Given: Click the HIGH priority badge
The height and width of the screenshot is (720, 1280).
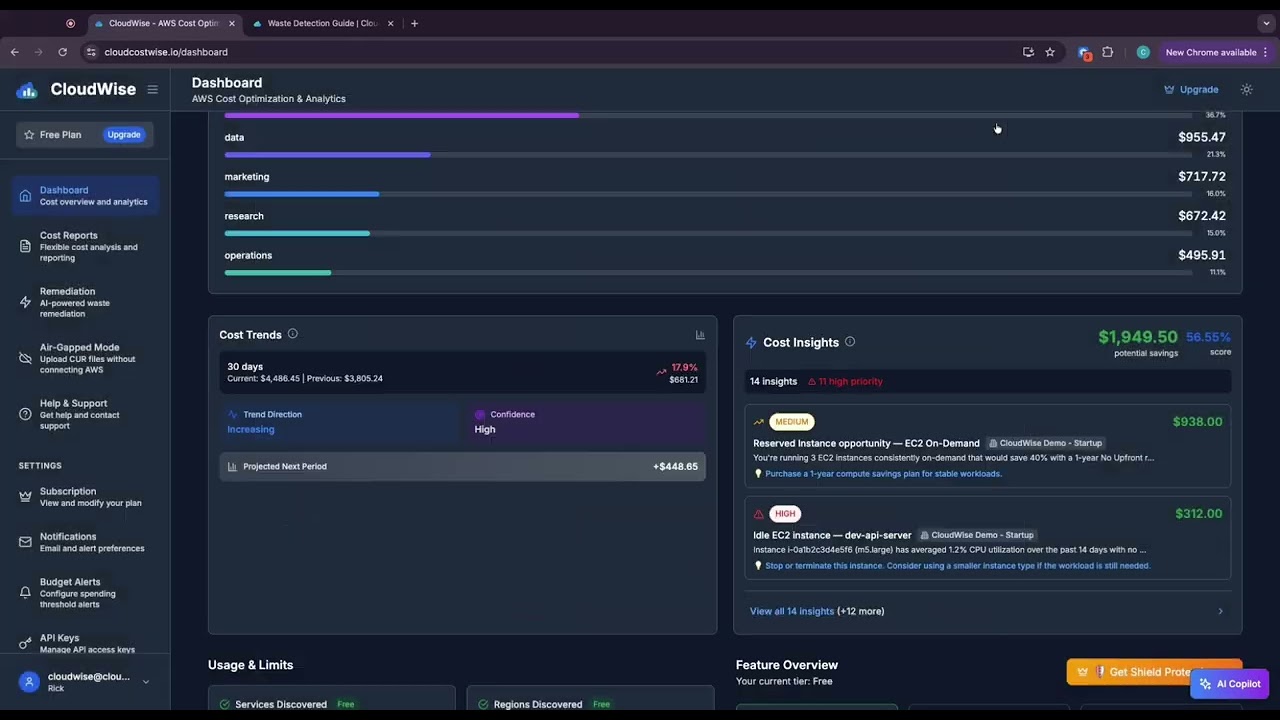Looking at the screenshot, I should (785, 514).
